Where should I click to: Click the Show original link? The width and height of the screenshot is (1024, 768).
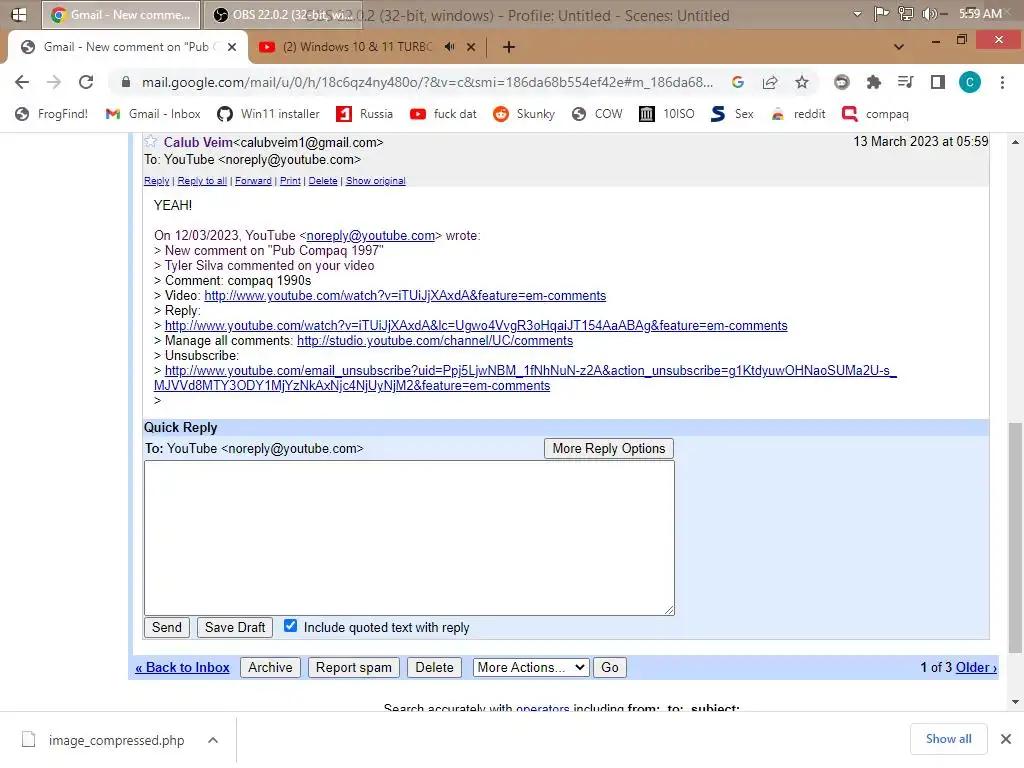tap(376, 181)
